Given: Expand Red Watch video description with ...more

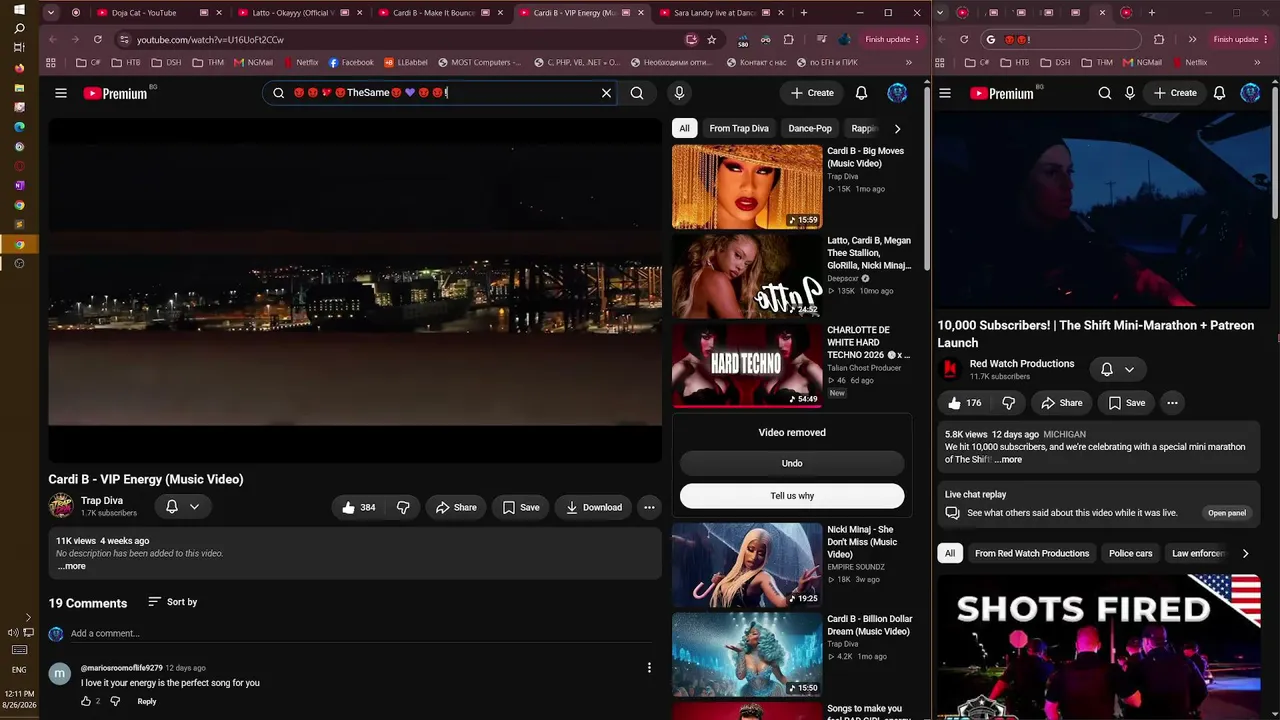Looking at the screenshot, I should pos(1008,460).
